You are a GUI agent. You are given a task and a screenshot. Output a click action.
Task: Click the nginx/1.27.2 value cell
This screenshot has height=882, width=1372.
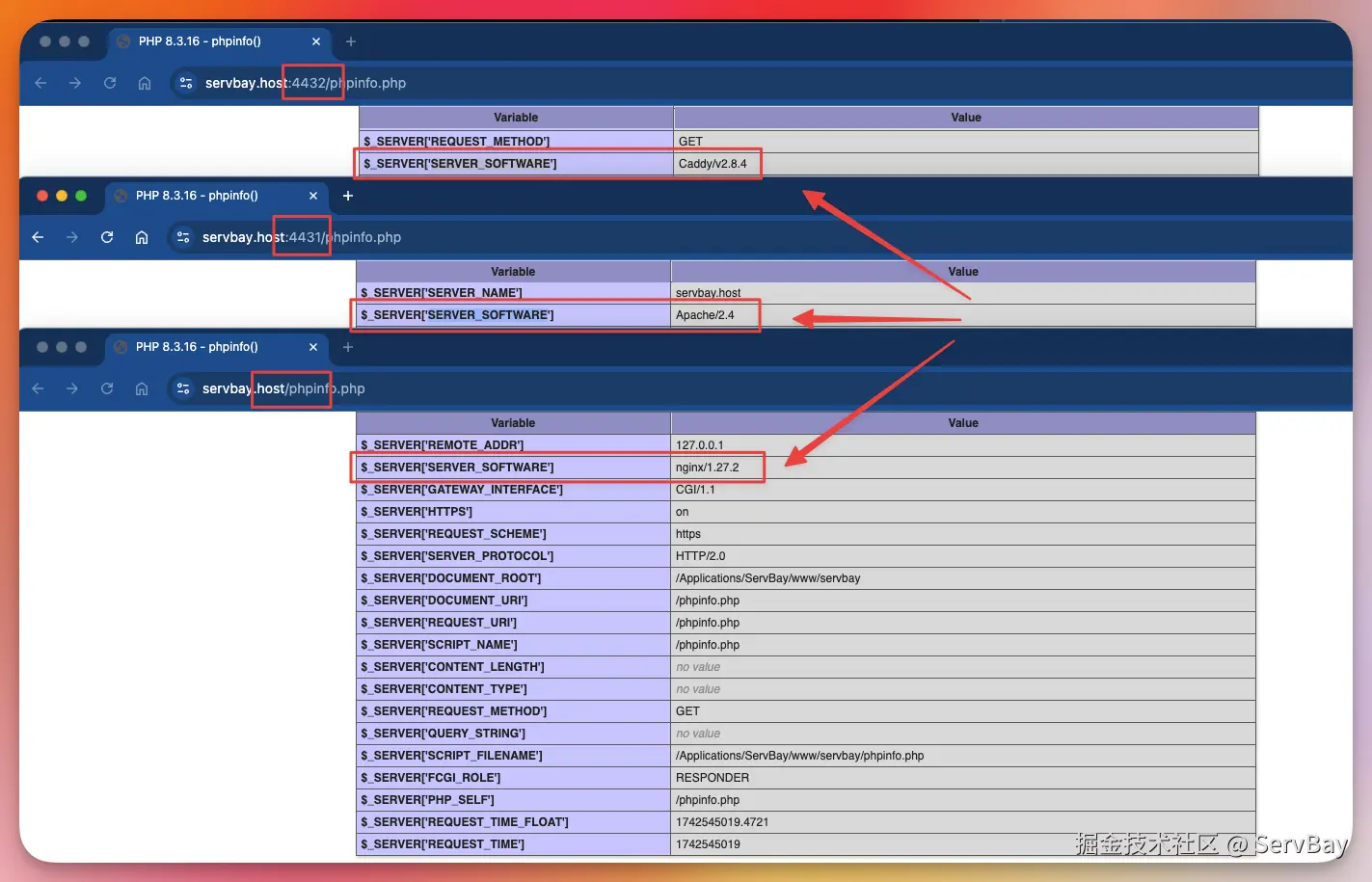tap(963, 468)
